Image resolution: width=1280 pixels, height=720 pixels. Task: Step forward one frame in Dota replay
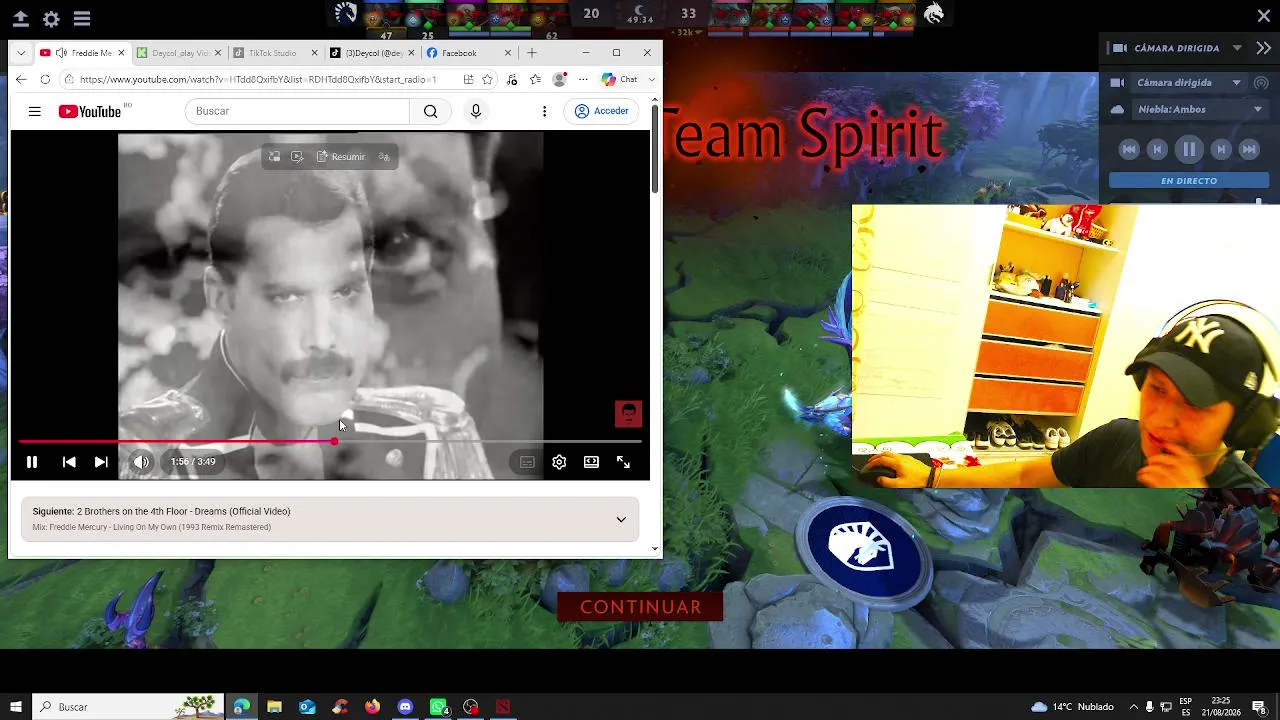(x=1221, y=149)
